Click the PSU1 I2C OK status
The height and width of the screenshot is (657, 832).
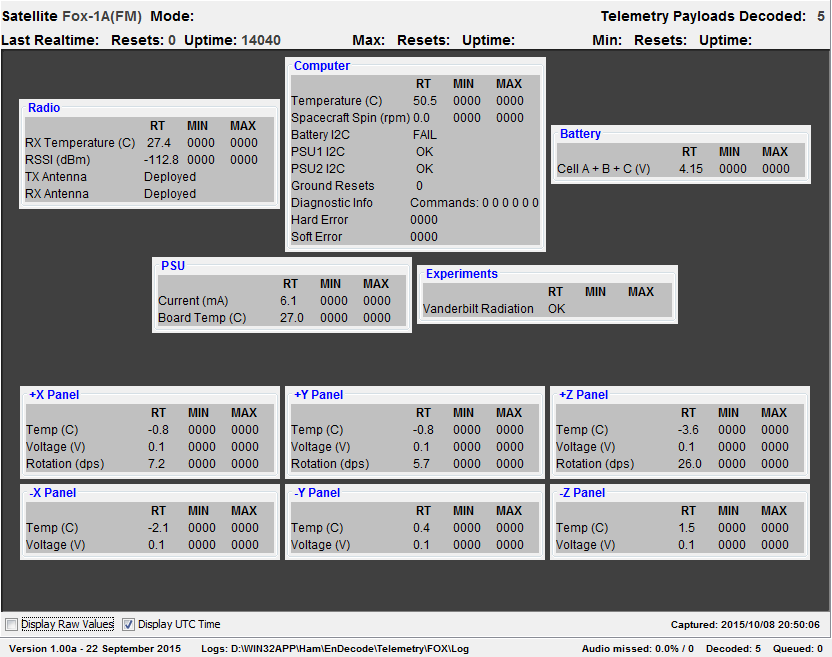(x=424, y=152)
